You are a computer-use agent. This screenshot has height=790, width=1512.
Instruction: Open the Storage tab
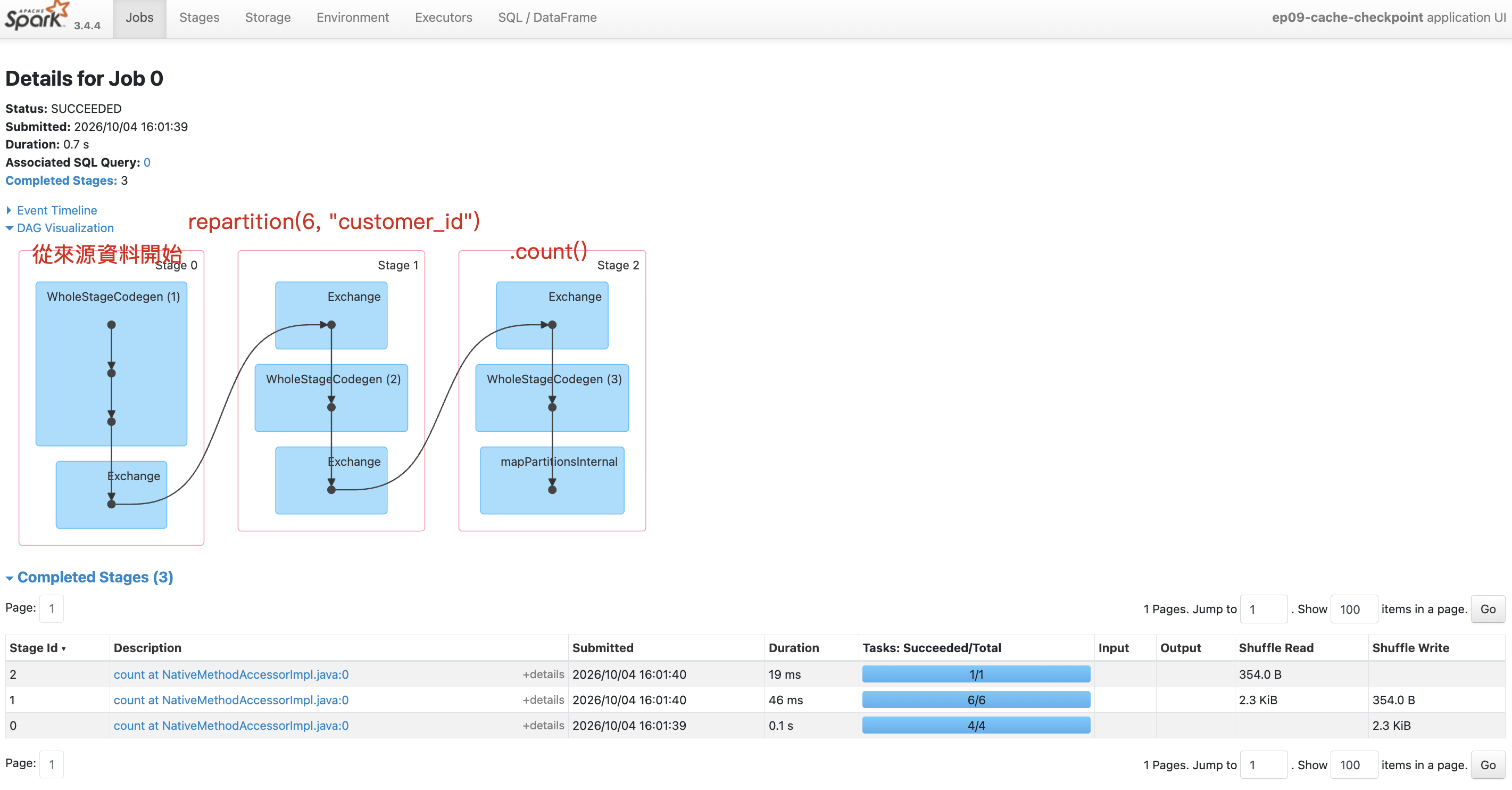click(x=268, y=18)
